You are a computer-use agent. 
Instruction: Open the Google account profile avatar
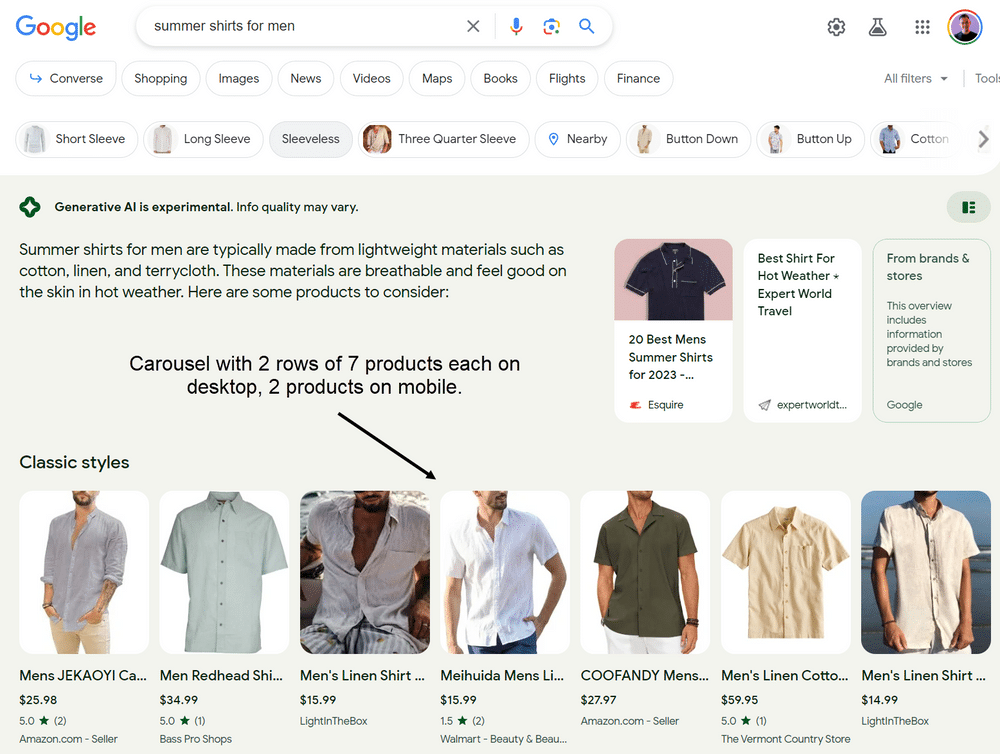965,27
